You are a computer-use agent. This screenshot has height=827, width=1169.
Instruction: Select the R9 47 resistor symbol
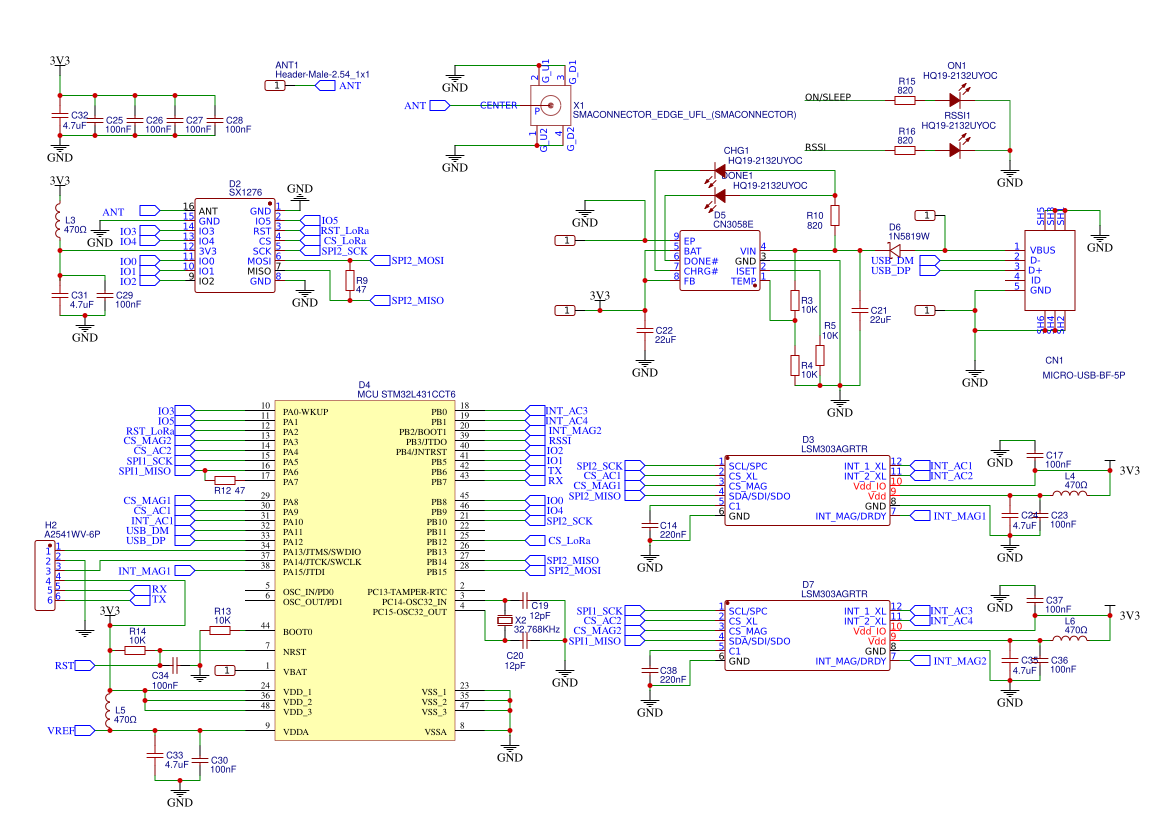[349, 282]
